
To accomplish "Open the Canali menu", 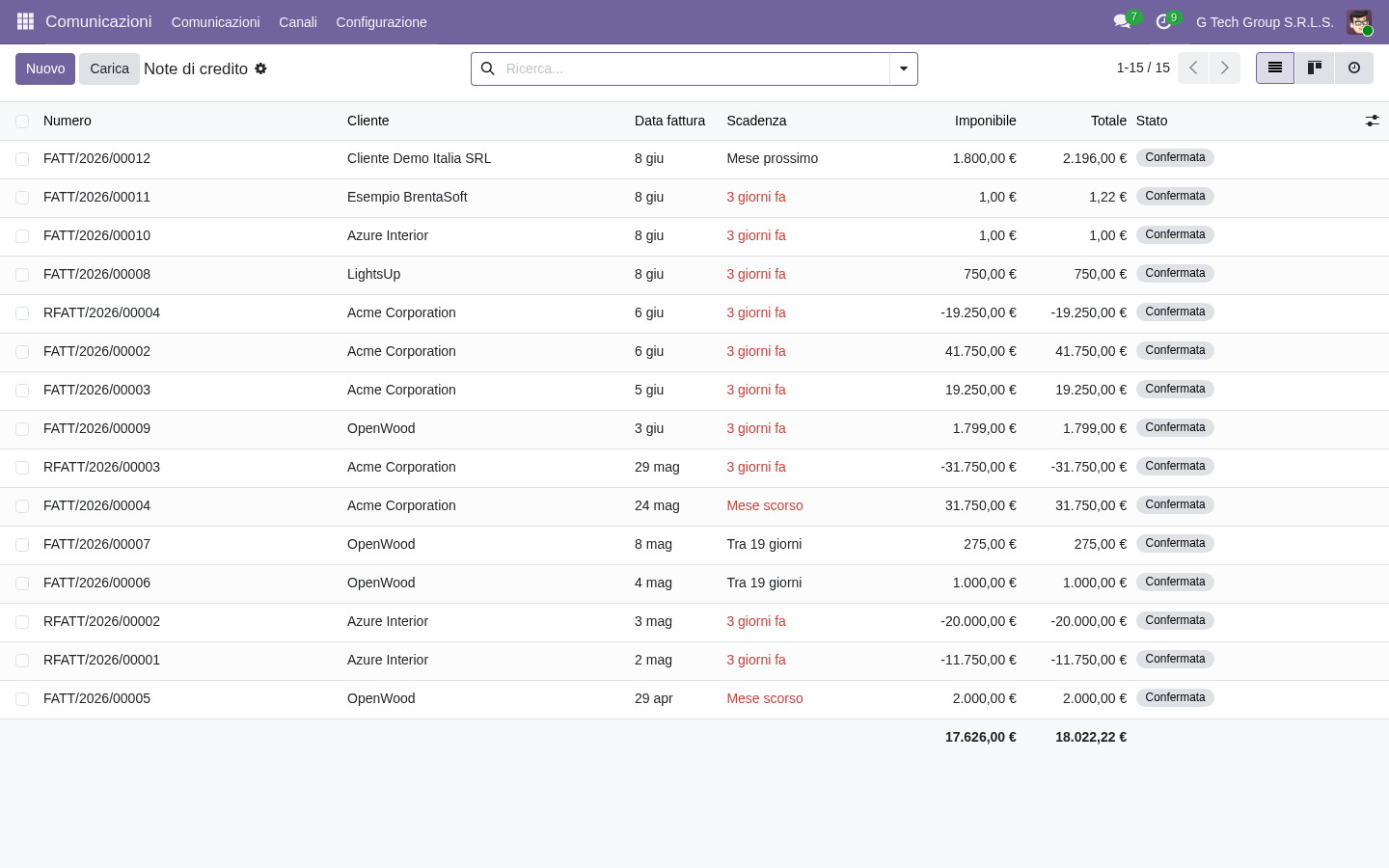I will [x=298, y=22].
